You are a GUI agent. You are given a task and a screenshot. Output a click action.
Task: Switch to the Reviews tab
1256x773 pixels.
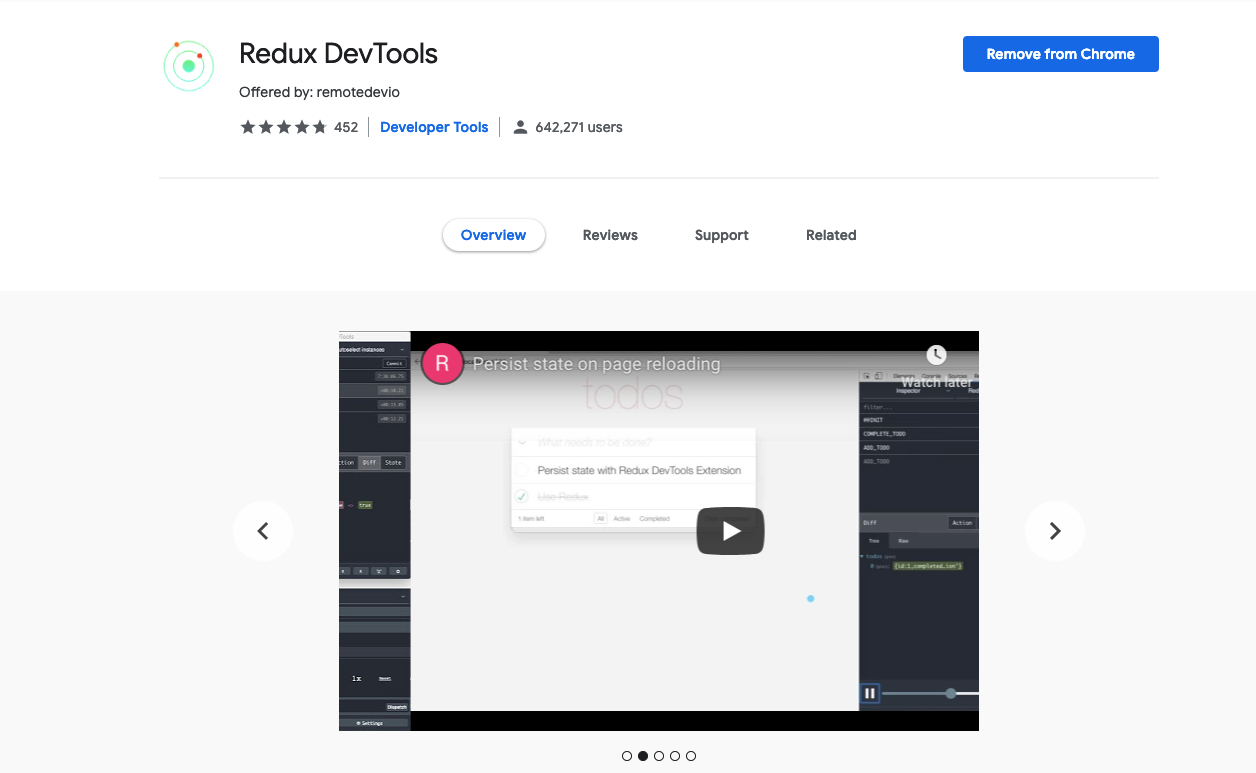click(610, 235)
